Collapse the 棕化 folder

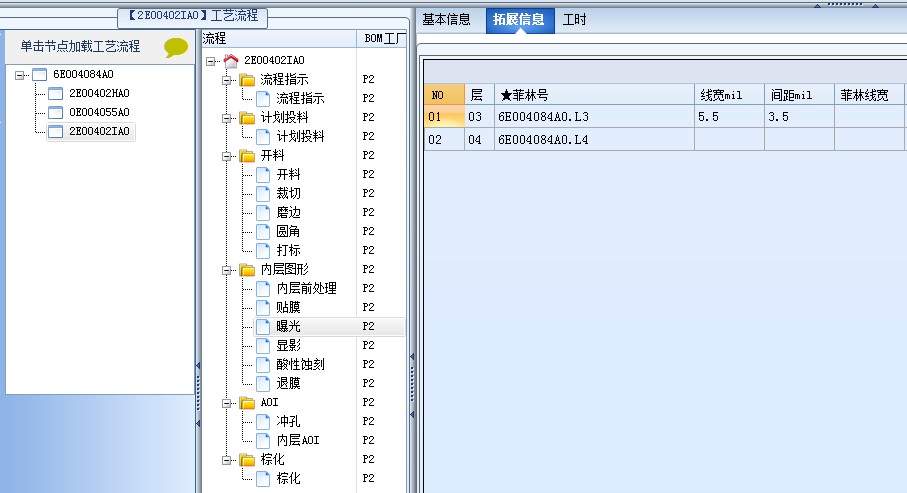point(227,460)
